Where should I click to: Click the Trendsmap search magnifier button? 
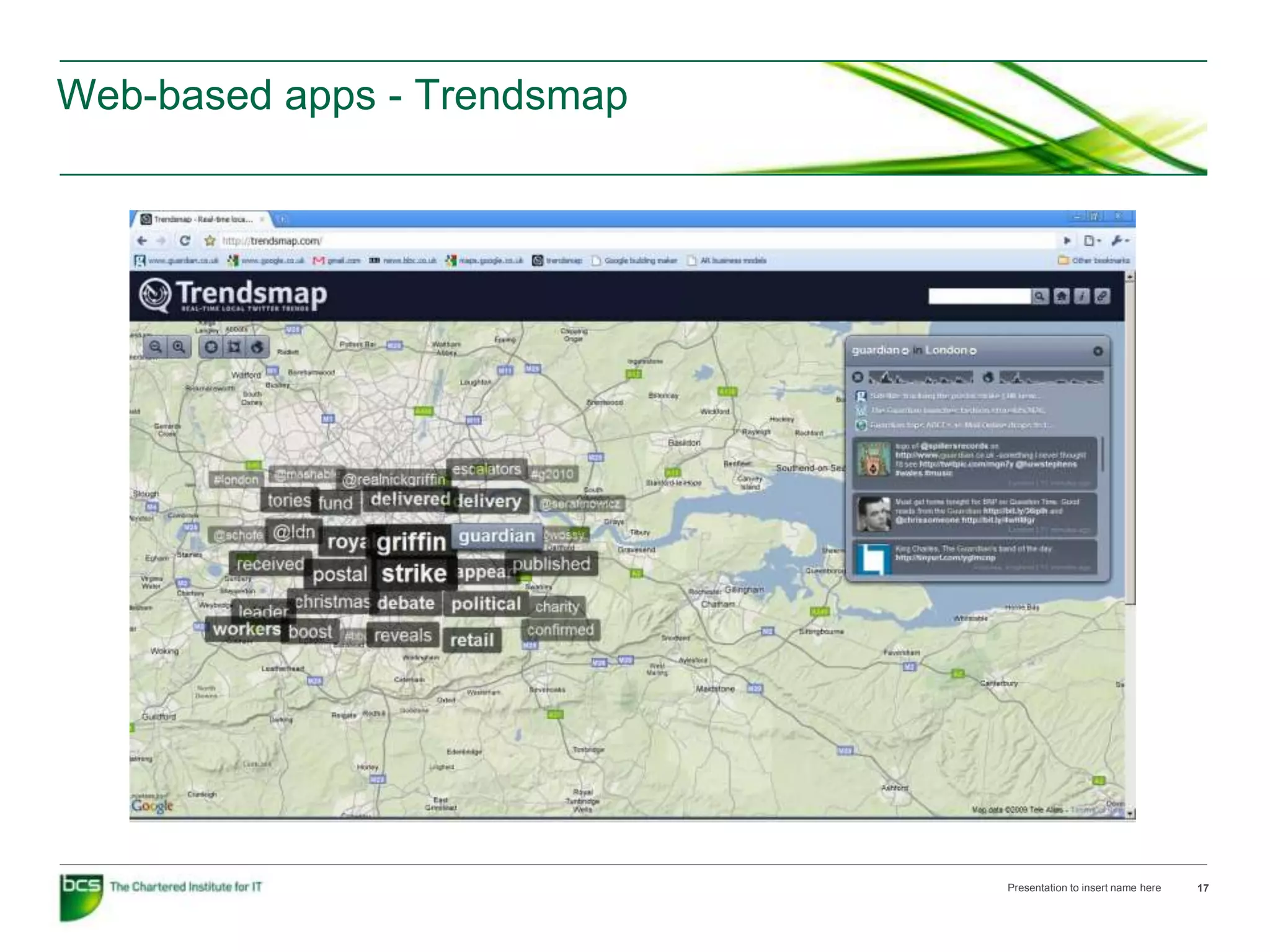[1040, 296]
